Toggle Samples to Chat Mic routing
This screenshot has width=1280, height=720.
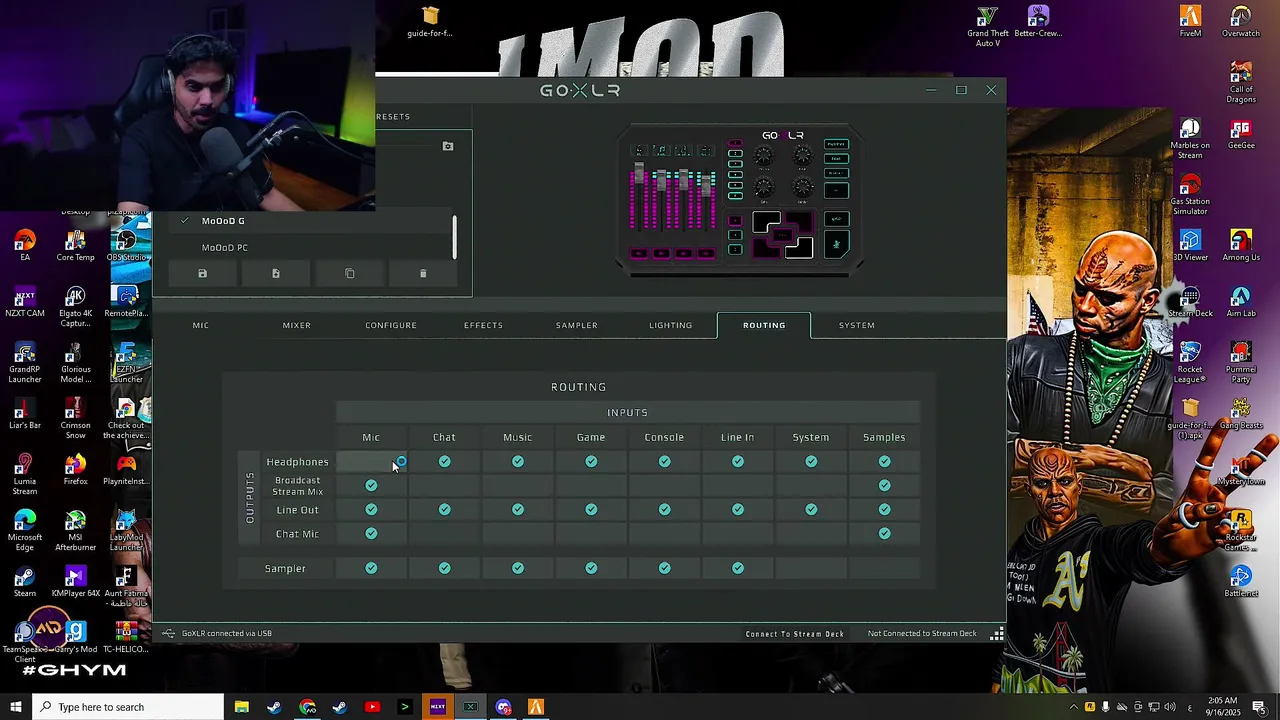884,534
